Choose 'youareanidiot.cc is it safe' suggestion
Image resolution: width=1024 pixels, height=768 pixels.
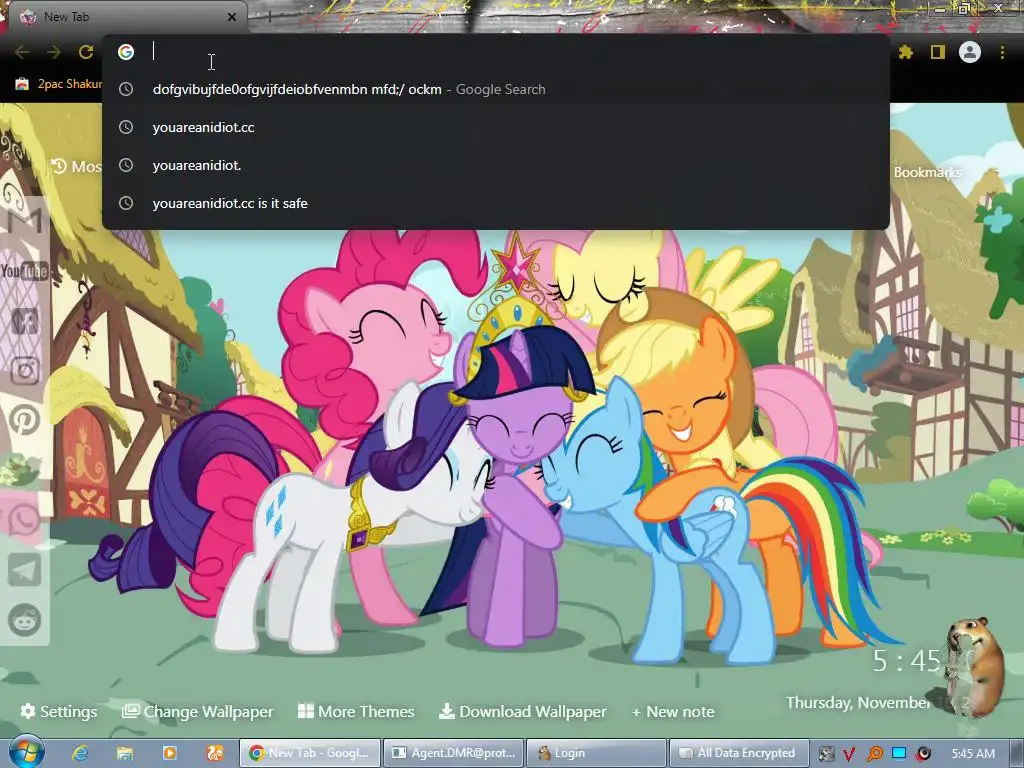point(496,203)
